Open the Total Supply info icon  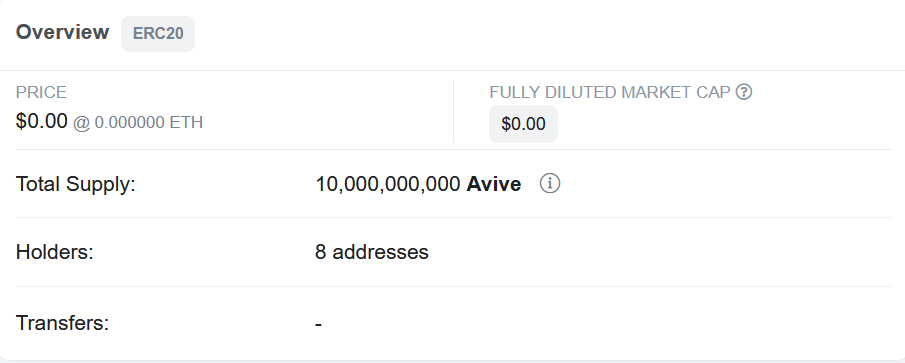pyautogui.click(x=550, y=184)
